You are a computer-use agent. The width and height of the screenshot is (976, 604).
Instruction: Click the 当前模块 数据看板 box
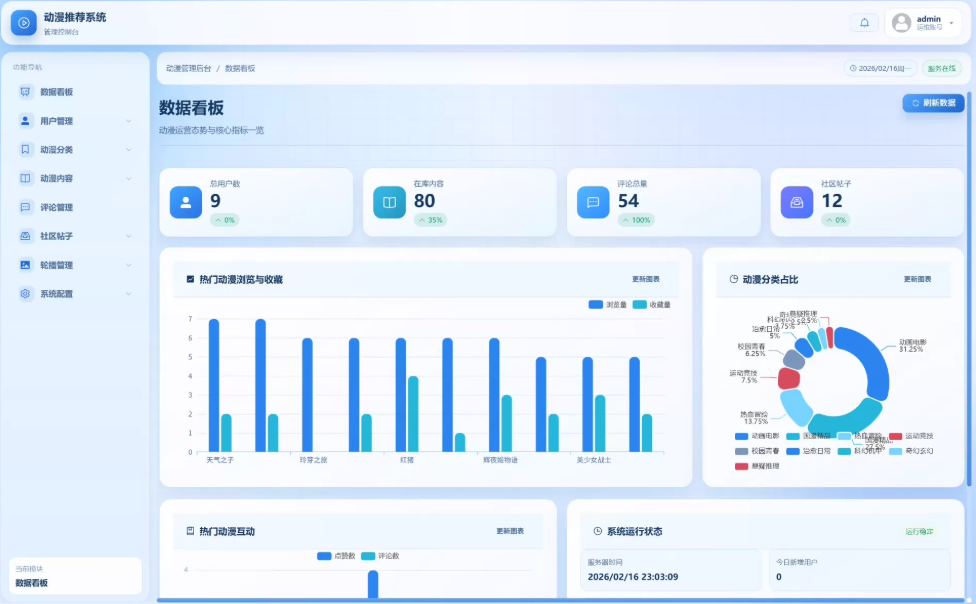pos(75,576)
